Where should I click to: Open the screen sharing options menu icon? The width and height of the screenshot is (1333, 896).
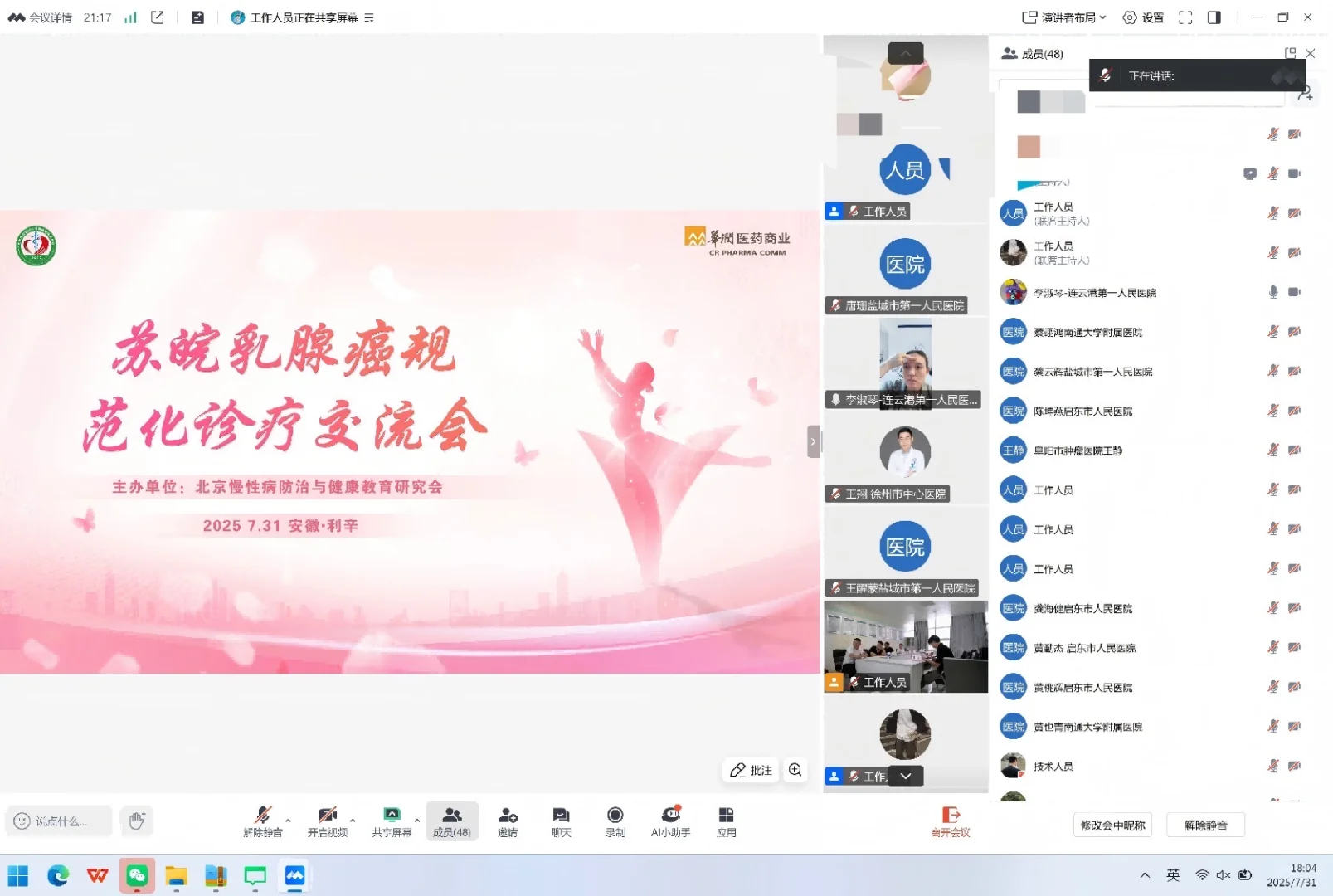pyautogui.click(x=369, y=17)
